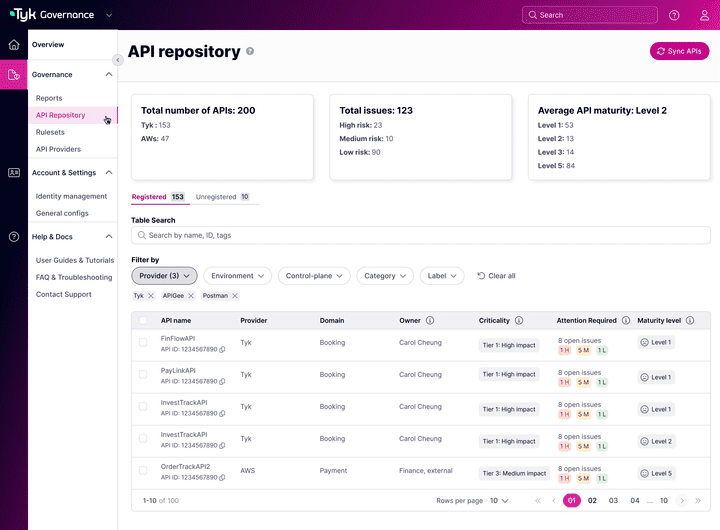The height and width of the screenshot is (530, 720).
Task: Click the Criticality column info icon
Action: coord(519,321)
